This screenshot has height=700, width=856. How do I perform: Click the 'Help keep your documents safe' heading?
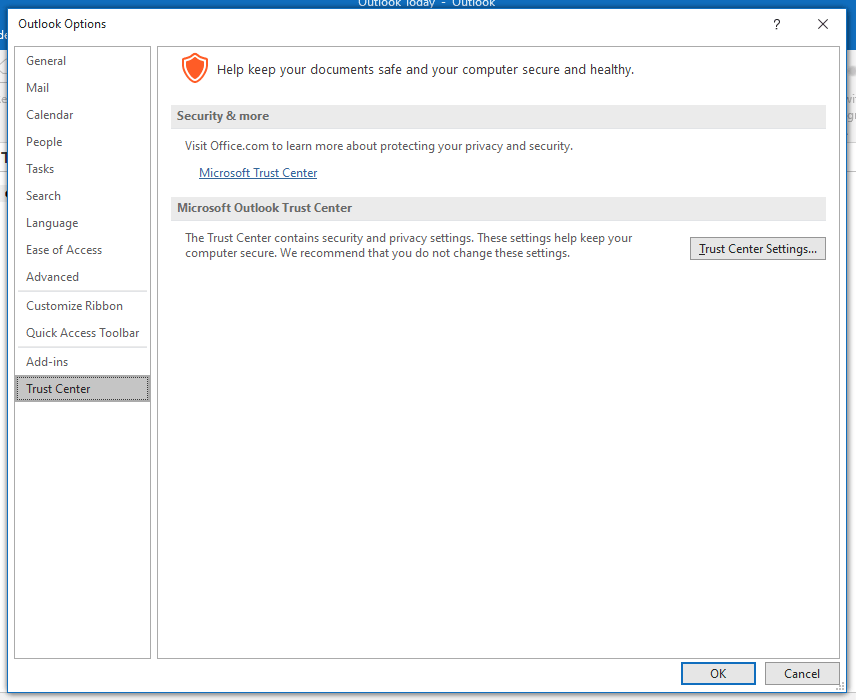(425, 70)
